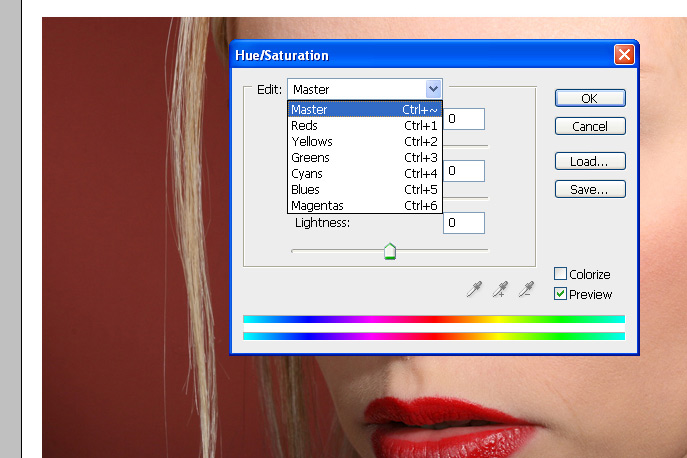The width and height of the screenshot is (687, 458).
Task: Click the lower hue color bar
Action: tap(434, 336)
